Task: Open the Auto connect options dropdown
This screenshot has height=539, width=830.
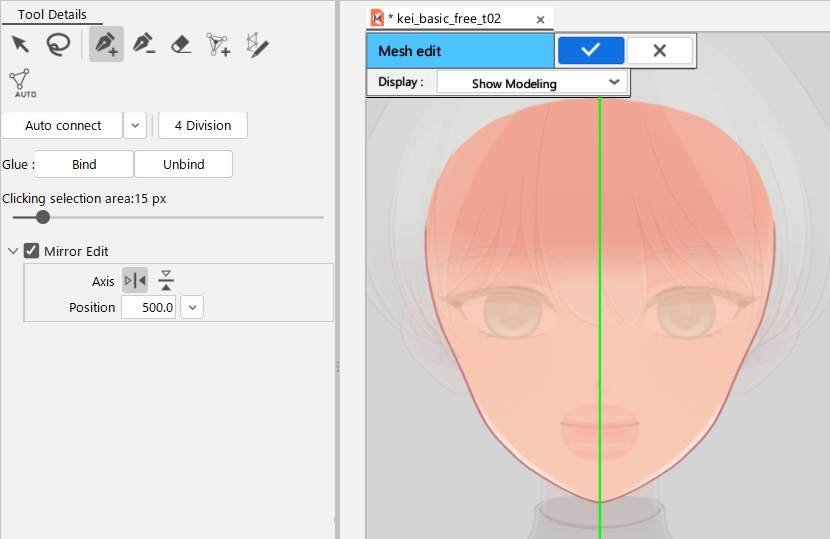Action: click(x=136, y=125)
